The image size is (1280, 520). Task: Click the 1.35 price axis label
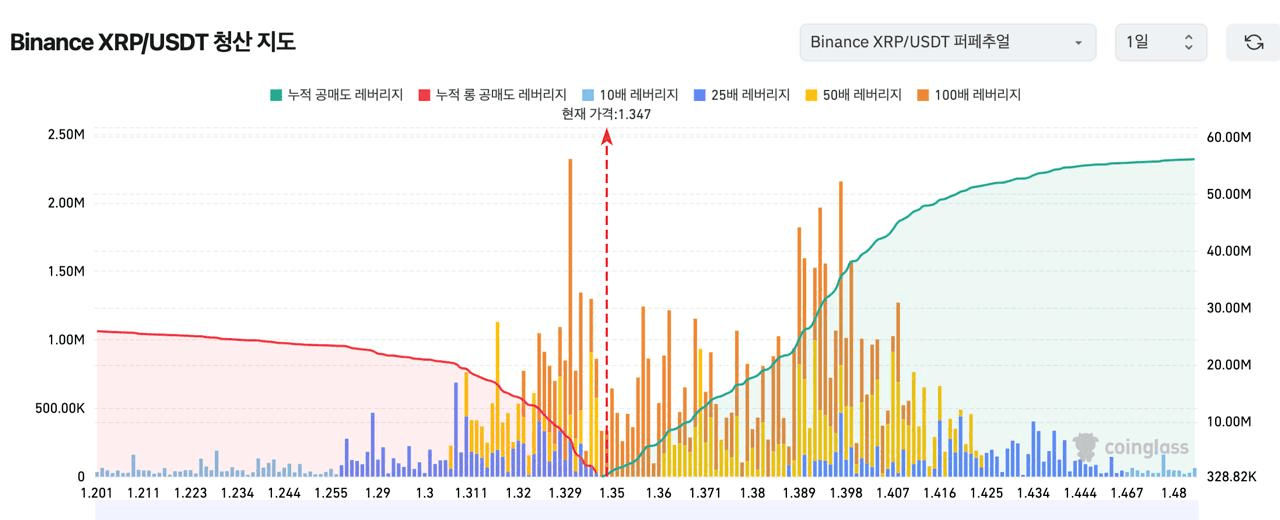[612, 493]
